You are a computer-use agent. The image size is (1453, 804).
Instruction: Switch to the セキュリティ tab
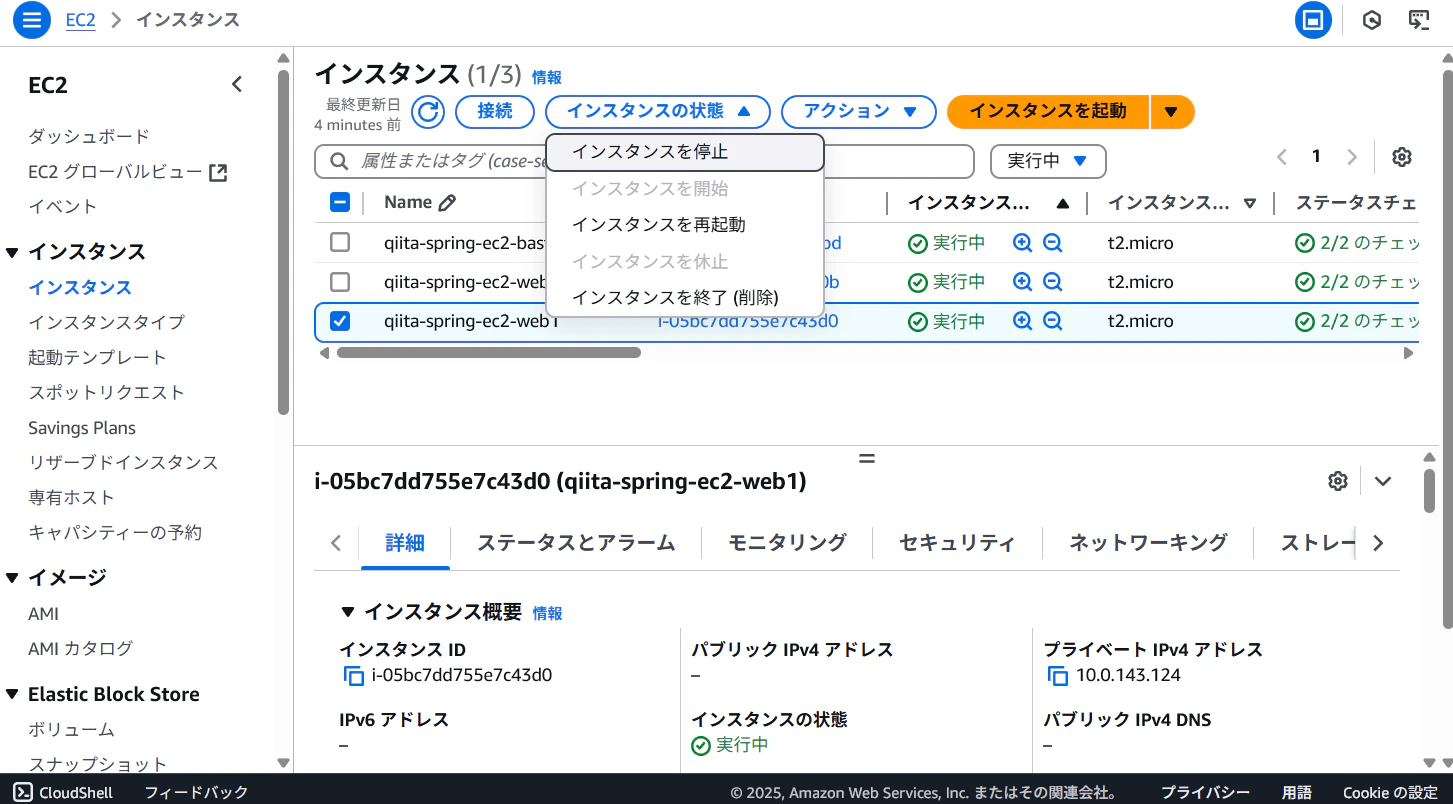(957, 543)
